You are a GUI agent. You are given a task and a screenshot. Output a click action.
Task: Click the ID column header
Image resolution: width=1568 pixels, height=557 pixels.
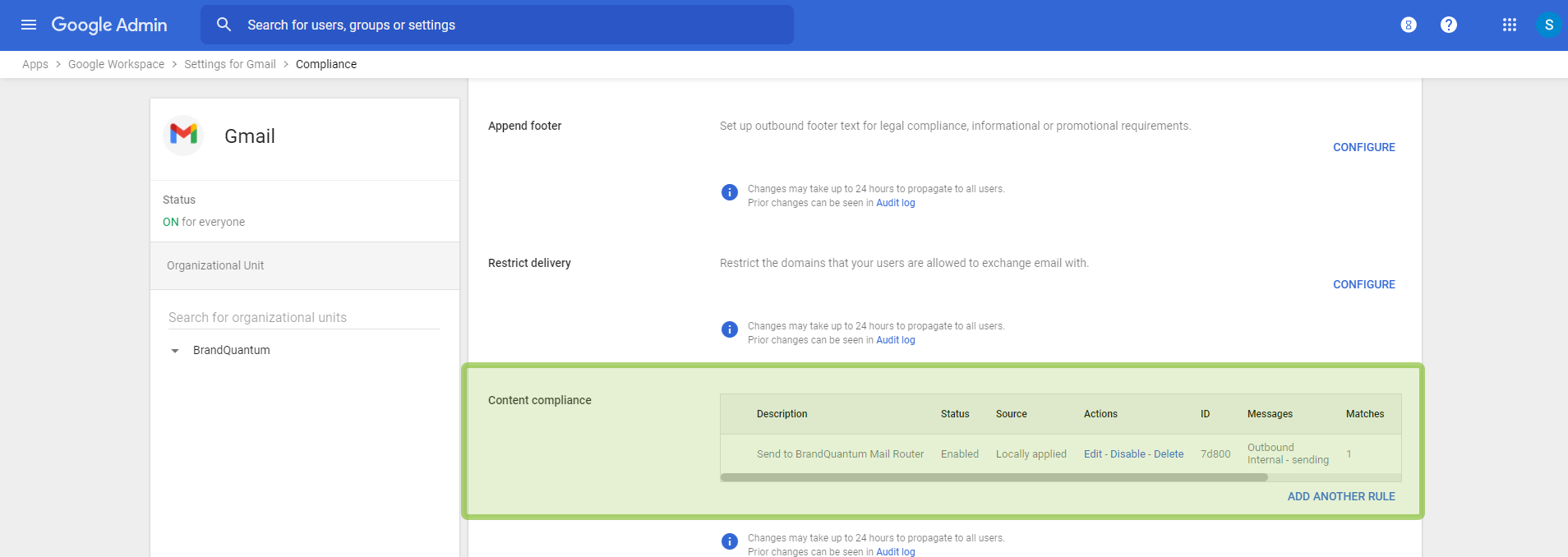click(1205, 414)
